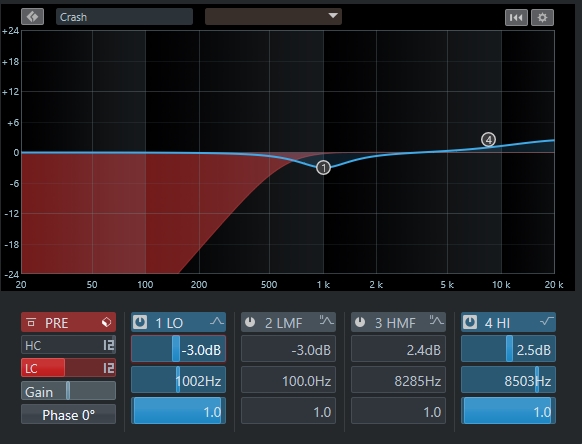The width and height of the screenshot is (582, 444).
Task: Select EQ point 4 on the curve
Action: point(488,140)
